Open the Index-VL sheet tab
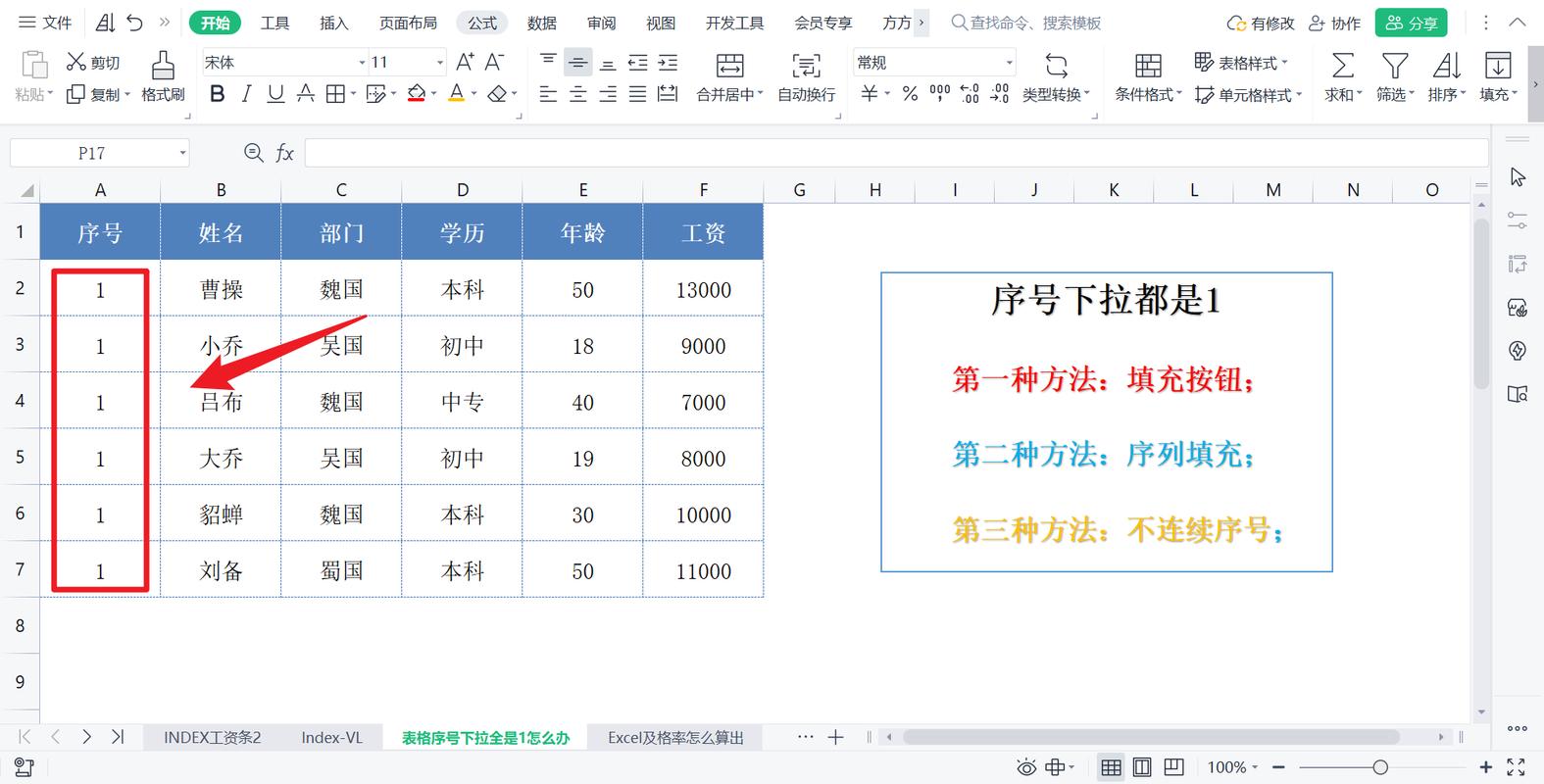The image size is (1544, 784). 332,738
